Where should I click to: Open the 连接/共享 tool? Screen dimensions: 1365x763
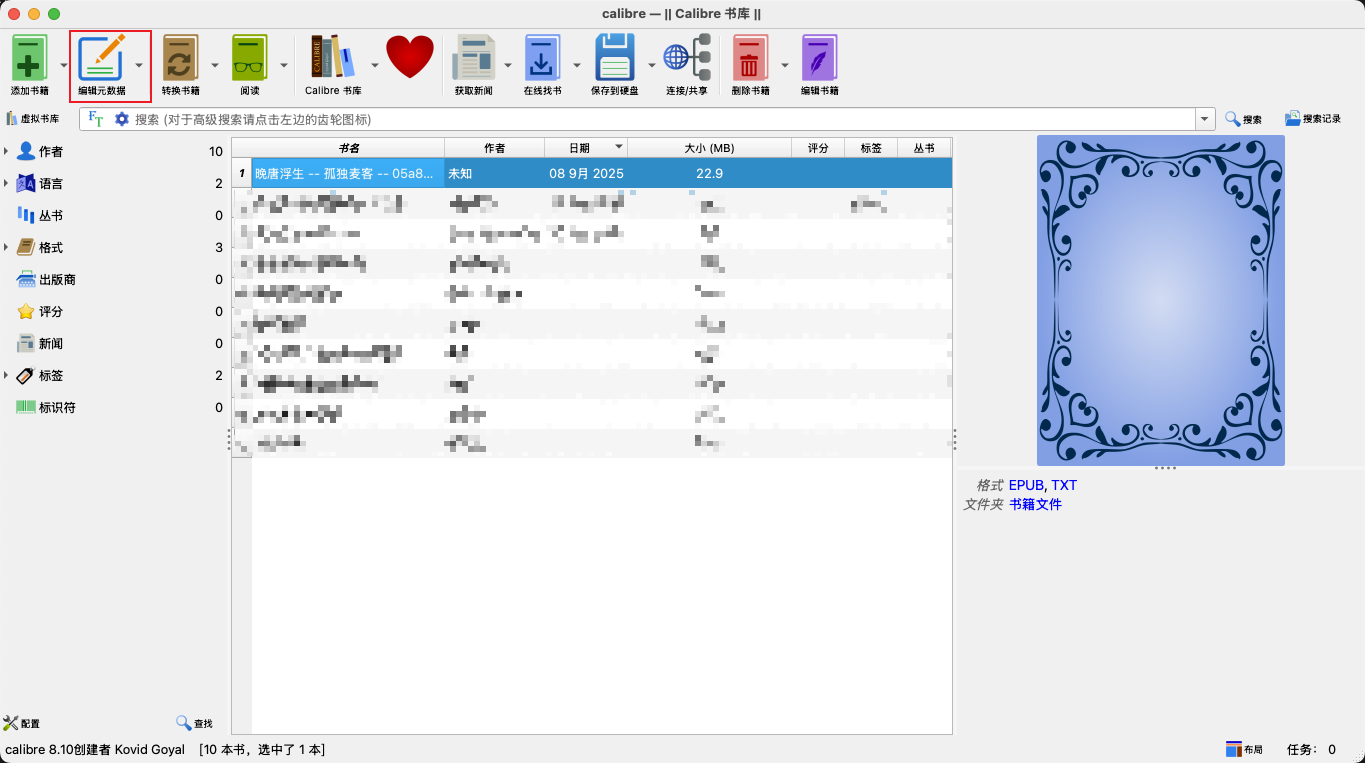pos(687,62)
